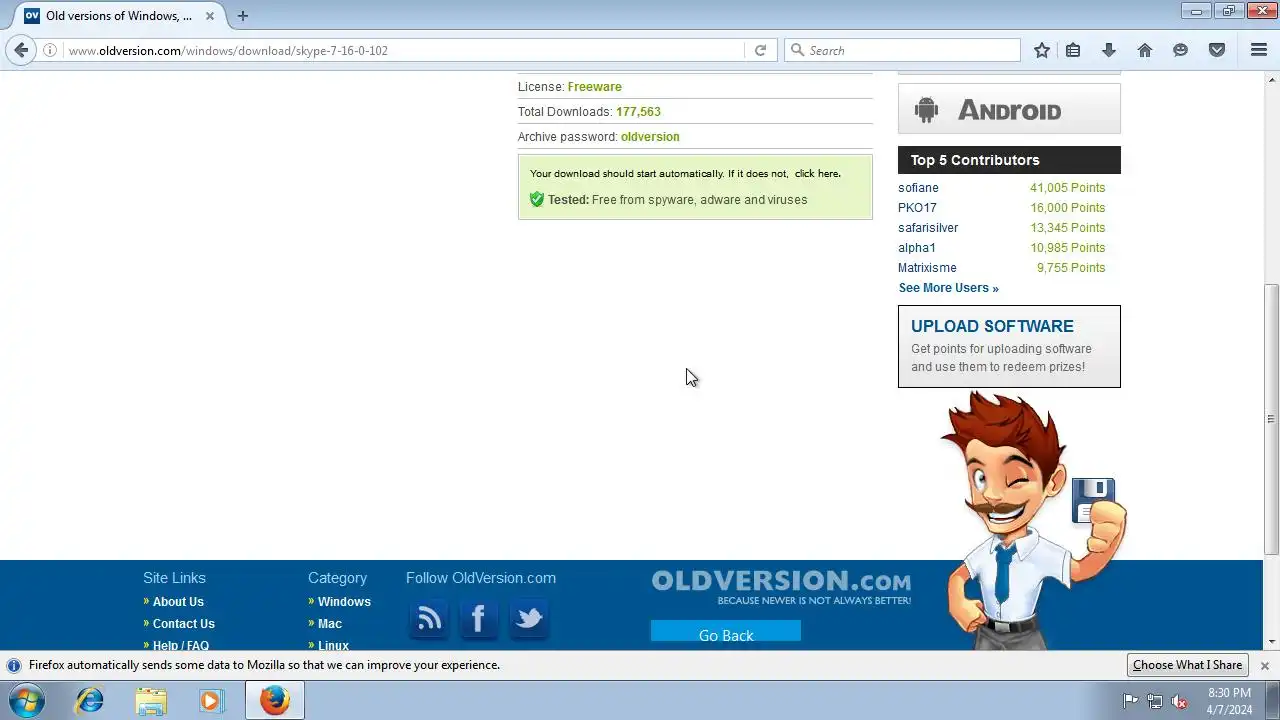This screenshot has width=1280, height=720.
Task: Open the Windows Start menu
Action: (x=26, y=701)
